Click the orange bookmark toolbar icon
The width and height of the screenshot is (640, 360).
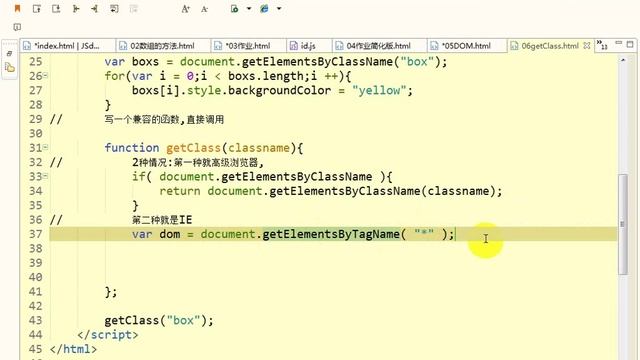point(17,9)
